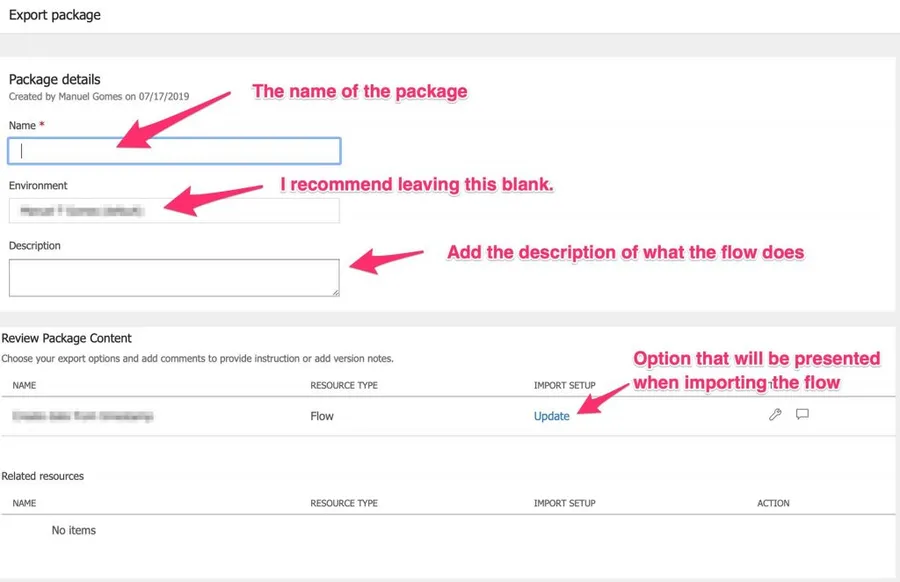Click NAME column header in Review Package Content
Image resolution: width=900 pixels, height=582 pixels.
24,384
